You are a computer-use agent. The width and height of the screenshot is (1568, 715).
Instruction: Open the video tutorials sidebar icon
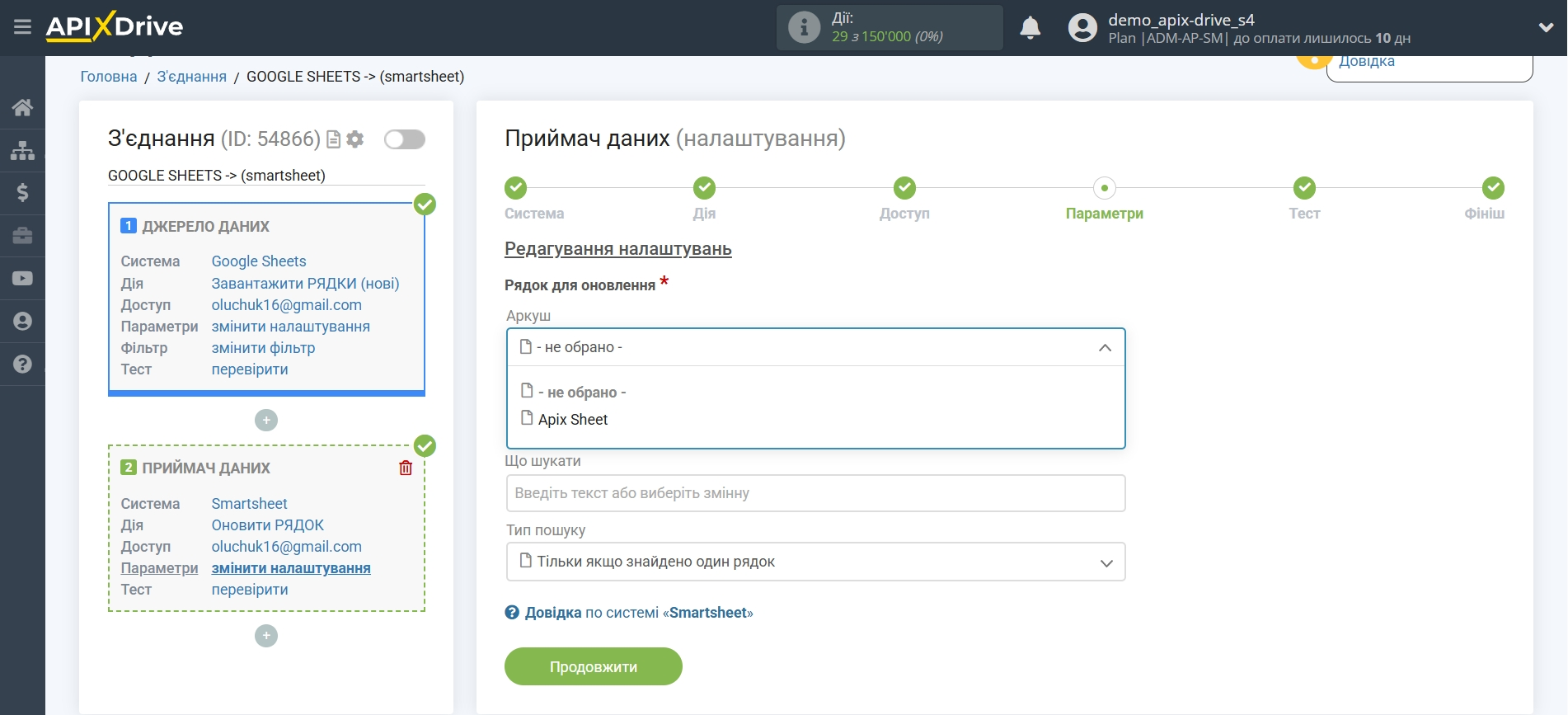coord(22,279)
